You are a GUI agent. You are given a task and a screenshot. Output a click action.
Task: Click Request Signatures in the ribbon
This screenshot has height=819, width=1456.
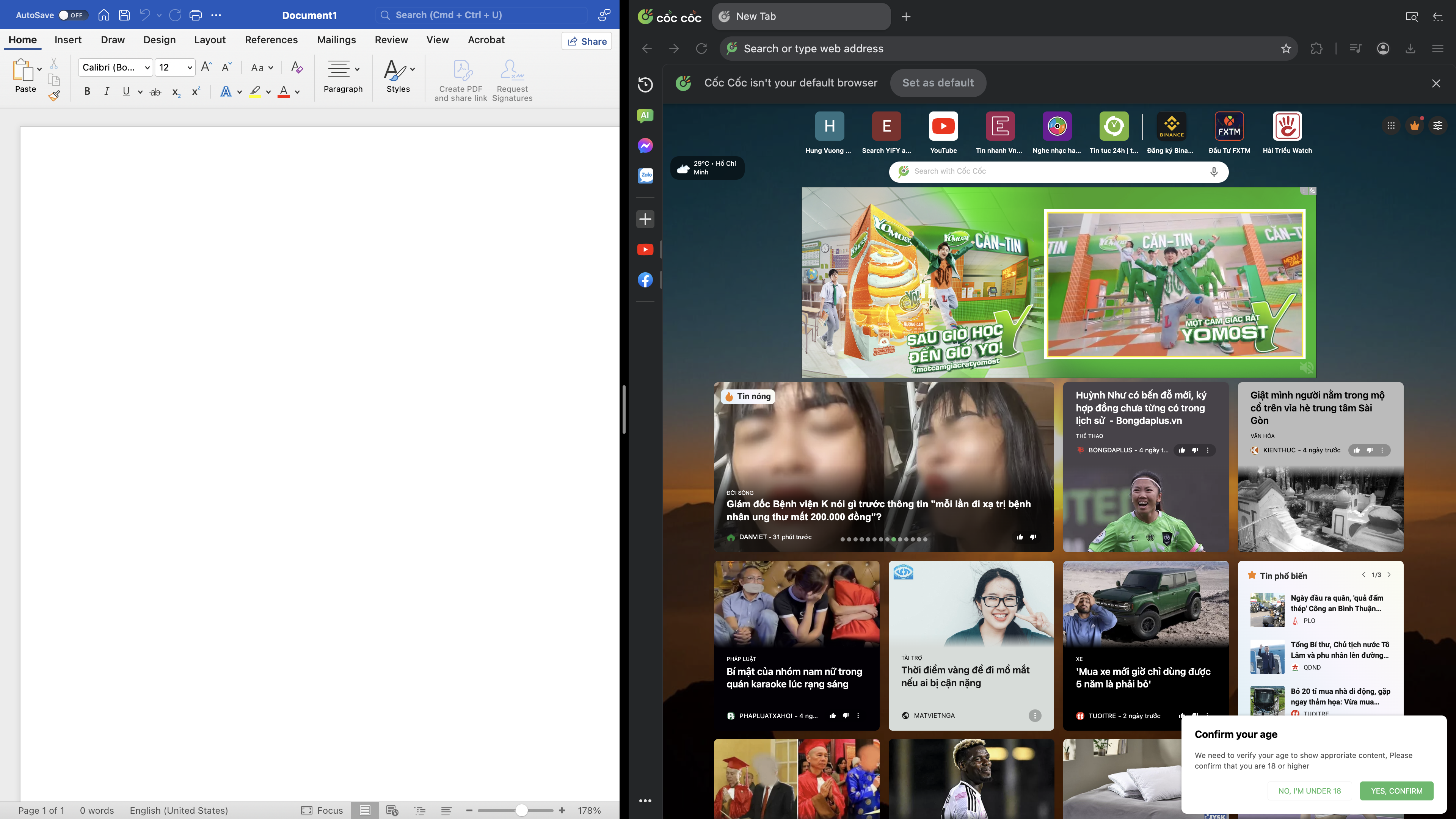click(512, 81)
